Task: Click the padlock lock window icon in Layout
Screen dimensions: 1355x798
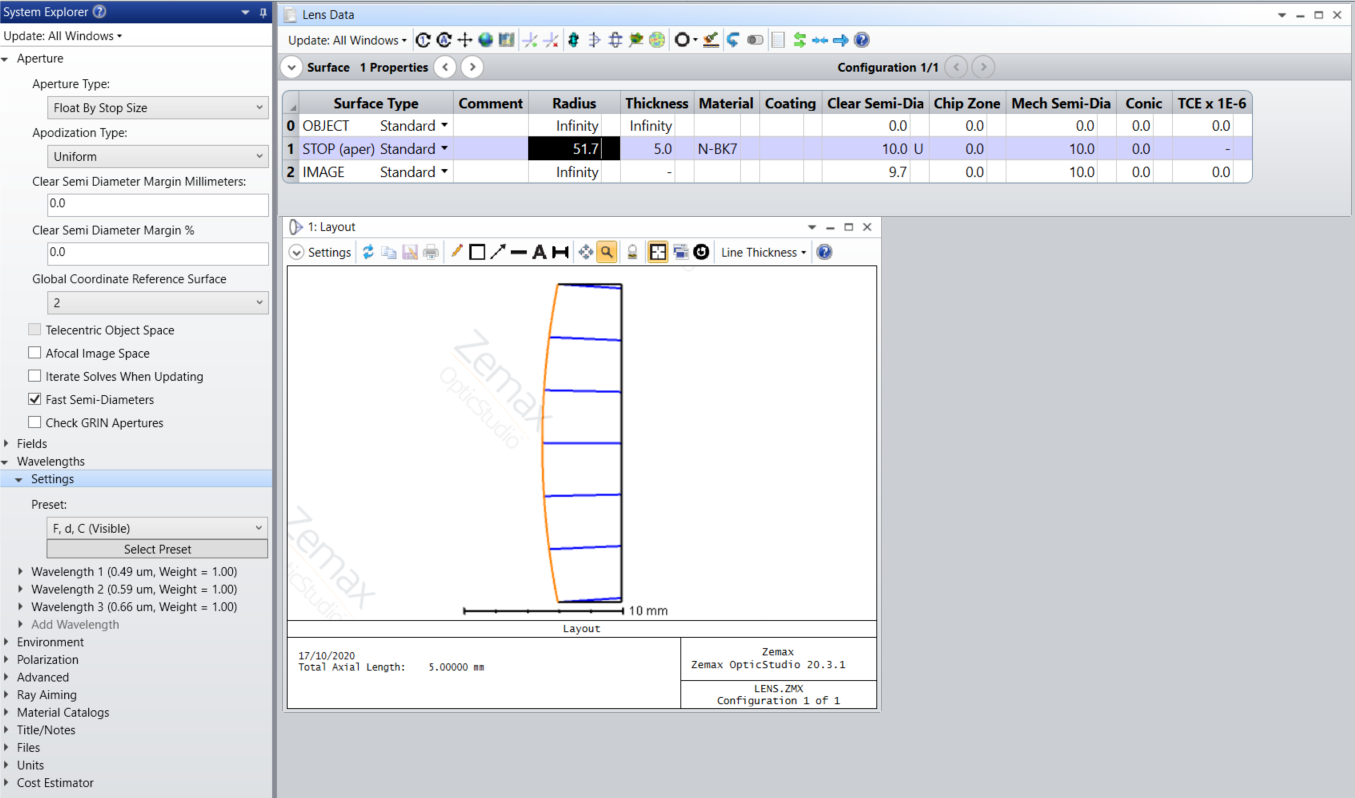Action: (632, 252)
